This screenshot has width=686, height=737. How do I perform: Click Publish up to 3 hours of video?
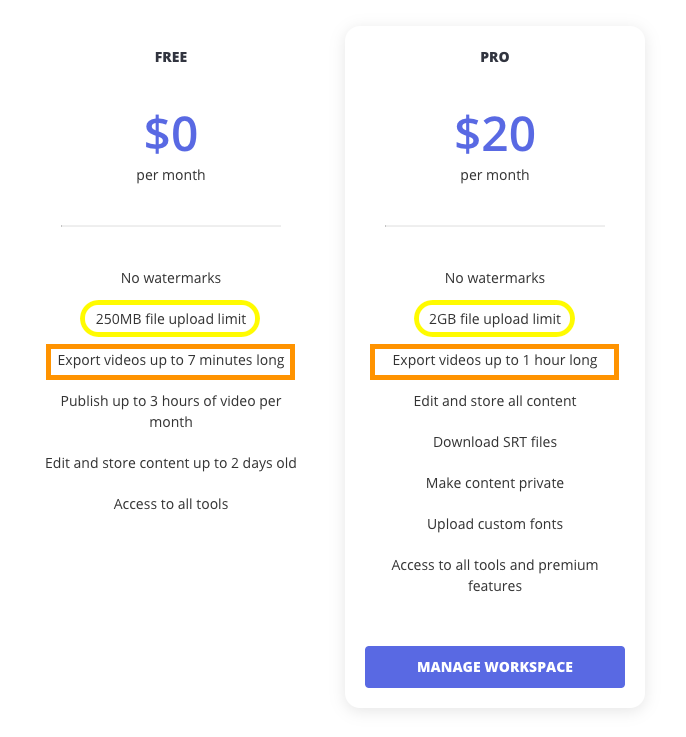(171, 411)
